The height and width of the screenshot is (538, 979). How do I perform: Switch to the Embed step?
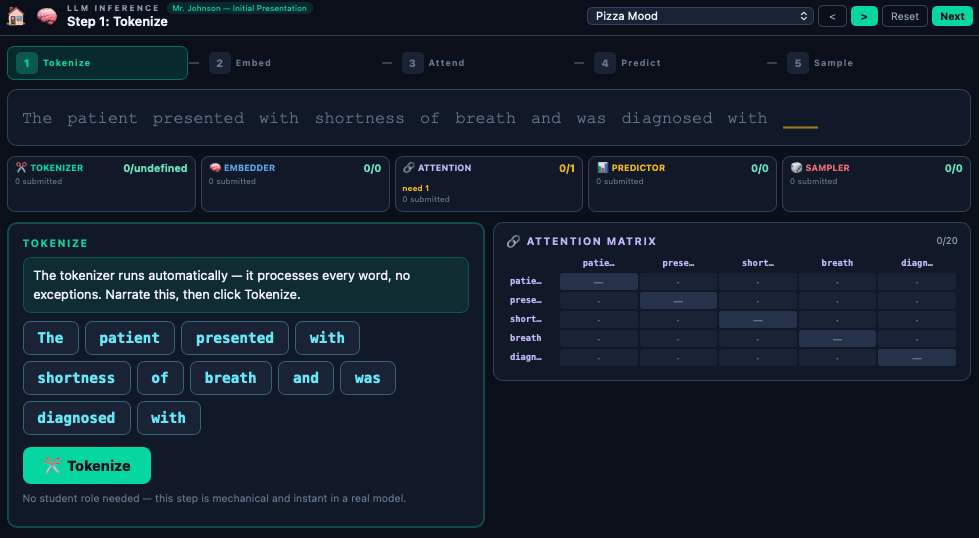point(240,63)
